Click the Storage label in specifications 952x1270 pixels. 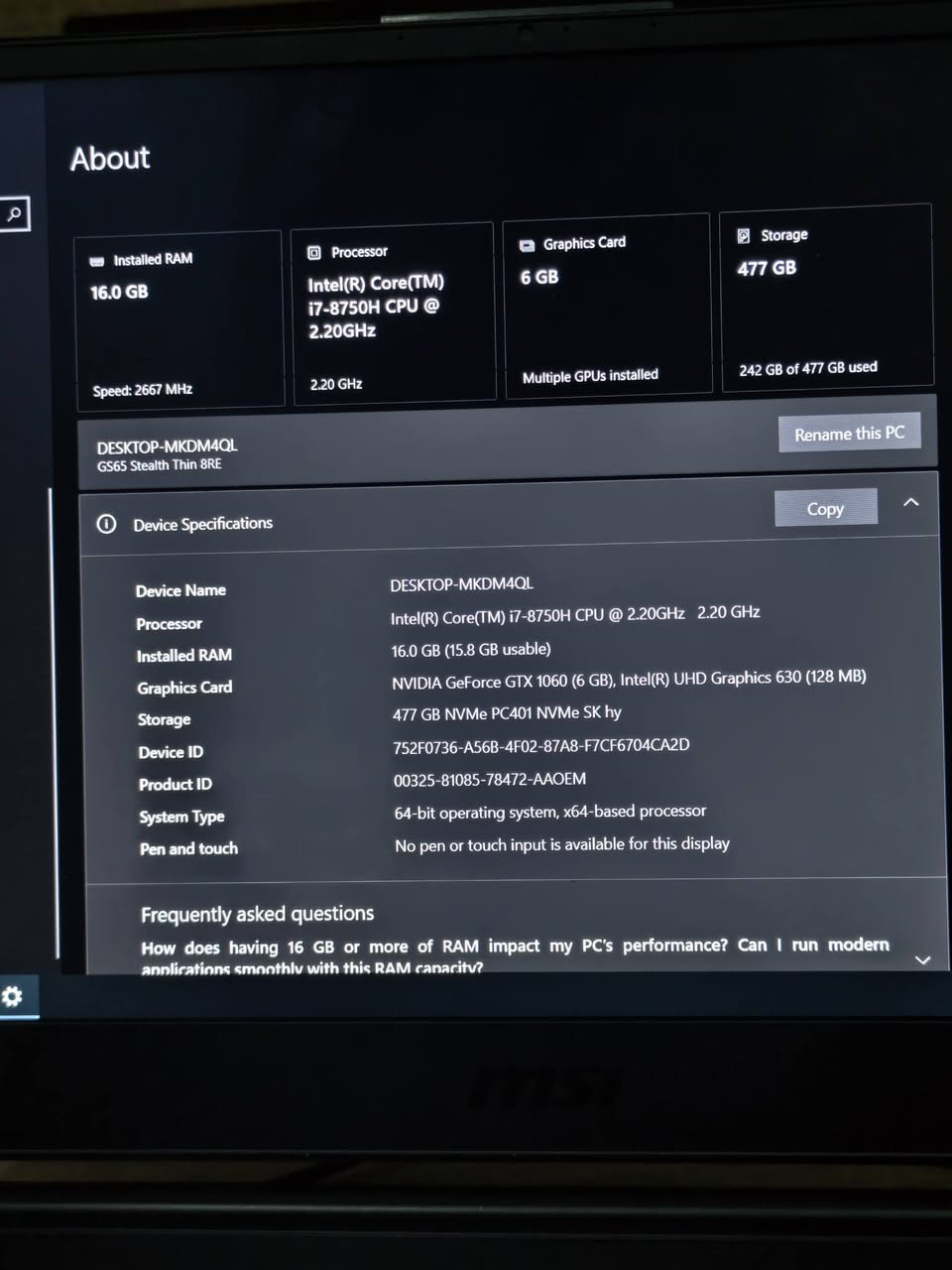(164, 719)
